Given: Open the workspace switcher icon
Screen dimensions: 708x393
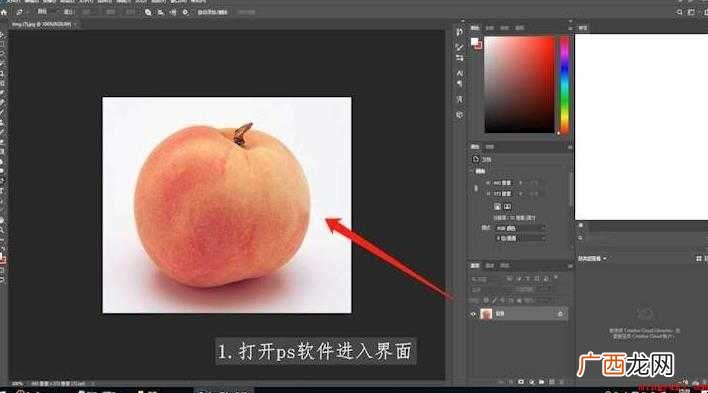Looking at the screenshot, I should tap(691, 13).
